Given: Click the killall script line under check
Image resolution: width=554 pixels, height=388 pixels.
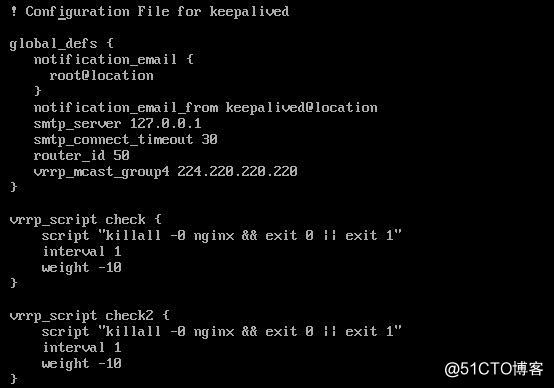Looking at the screenshot, I should click(x=222, y=235).
